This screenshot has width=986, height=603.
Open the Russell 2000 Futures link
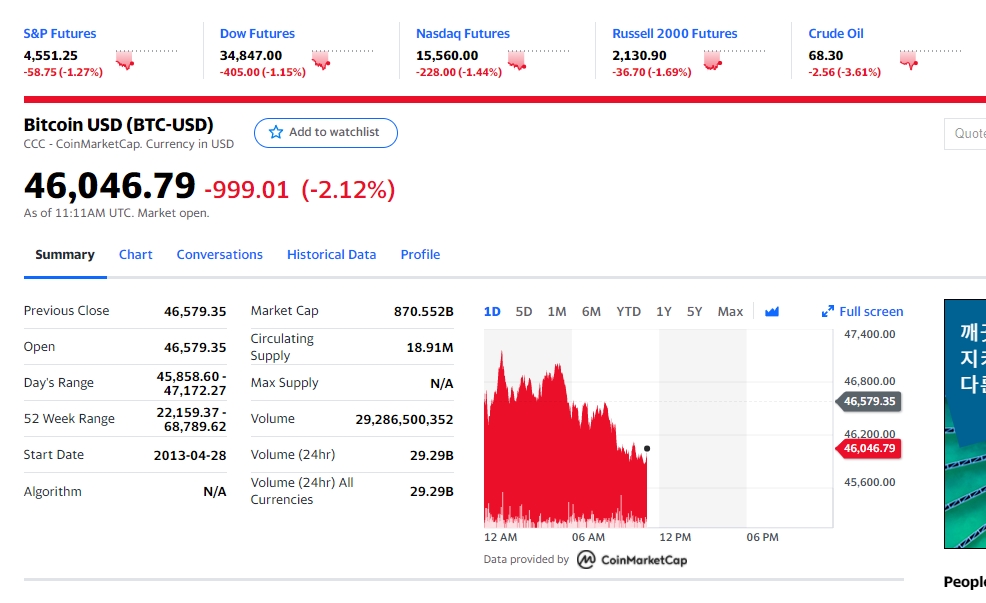pyautogui.click(x=675, y=33)
